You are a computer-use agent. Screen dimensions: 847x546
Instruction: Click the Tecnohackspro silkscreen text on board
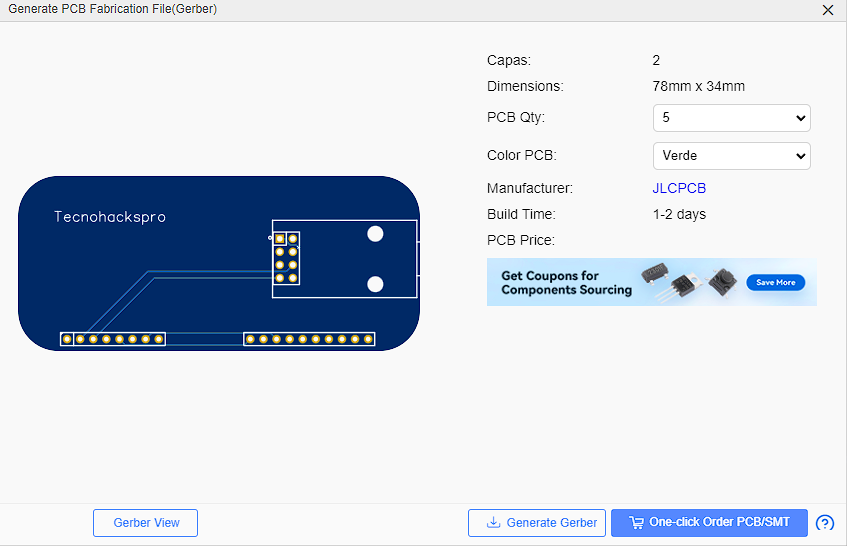point(110,217)
